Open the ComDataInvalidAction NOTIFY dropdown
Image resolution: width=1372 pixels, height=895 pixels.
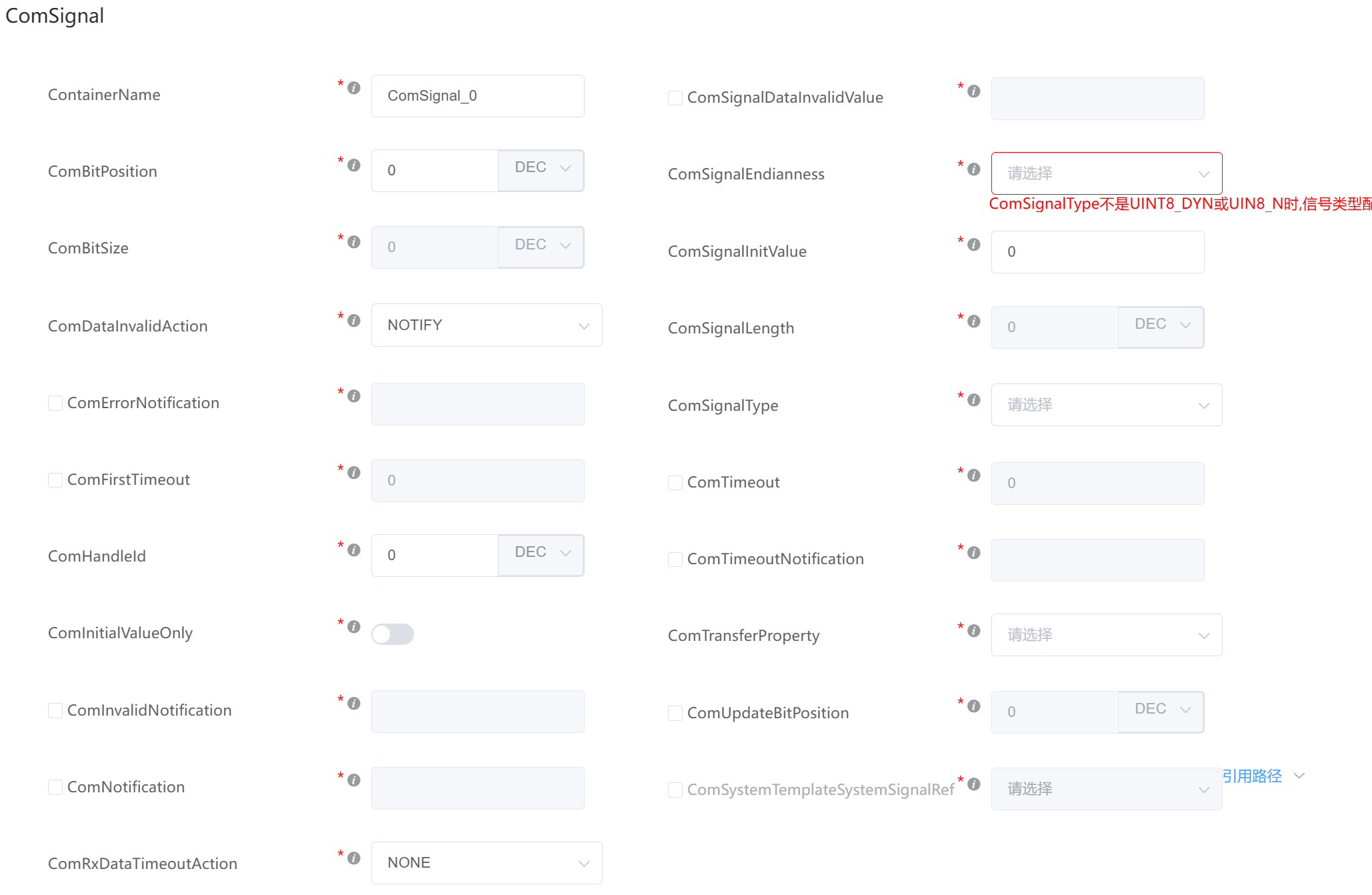pyautogui.click(x=486, y=325)
